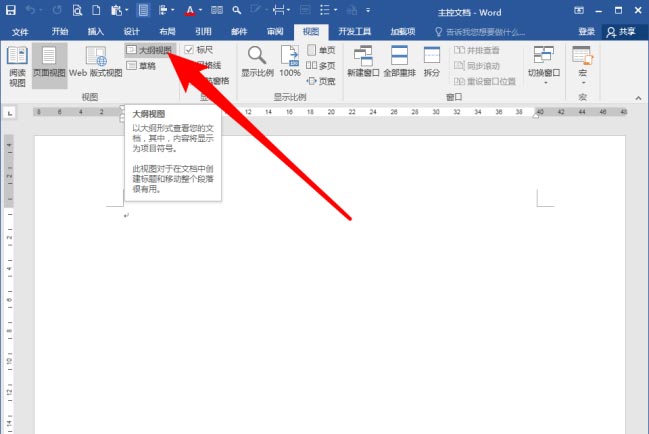Open the 加载项 Add-ins tab
Image resolution: width=649 pixels, height=434 pixels.
pos(403,31)
